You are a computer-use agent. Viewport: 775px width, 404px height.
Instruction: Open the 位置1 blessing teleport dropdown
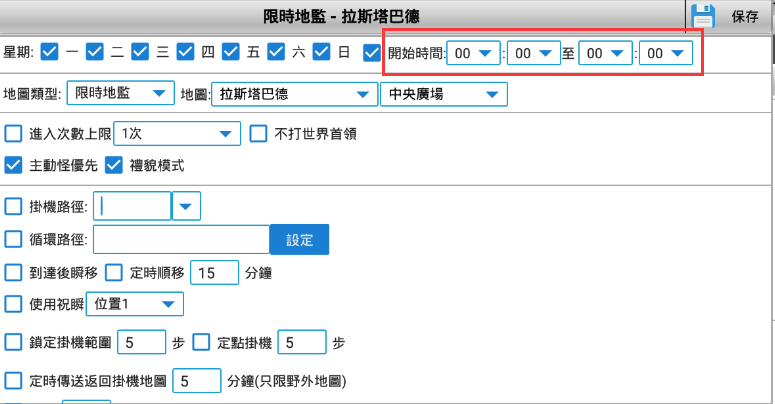pyautogui.click(x=134, y=303)
